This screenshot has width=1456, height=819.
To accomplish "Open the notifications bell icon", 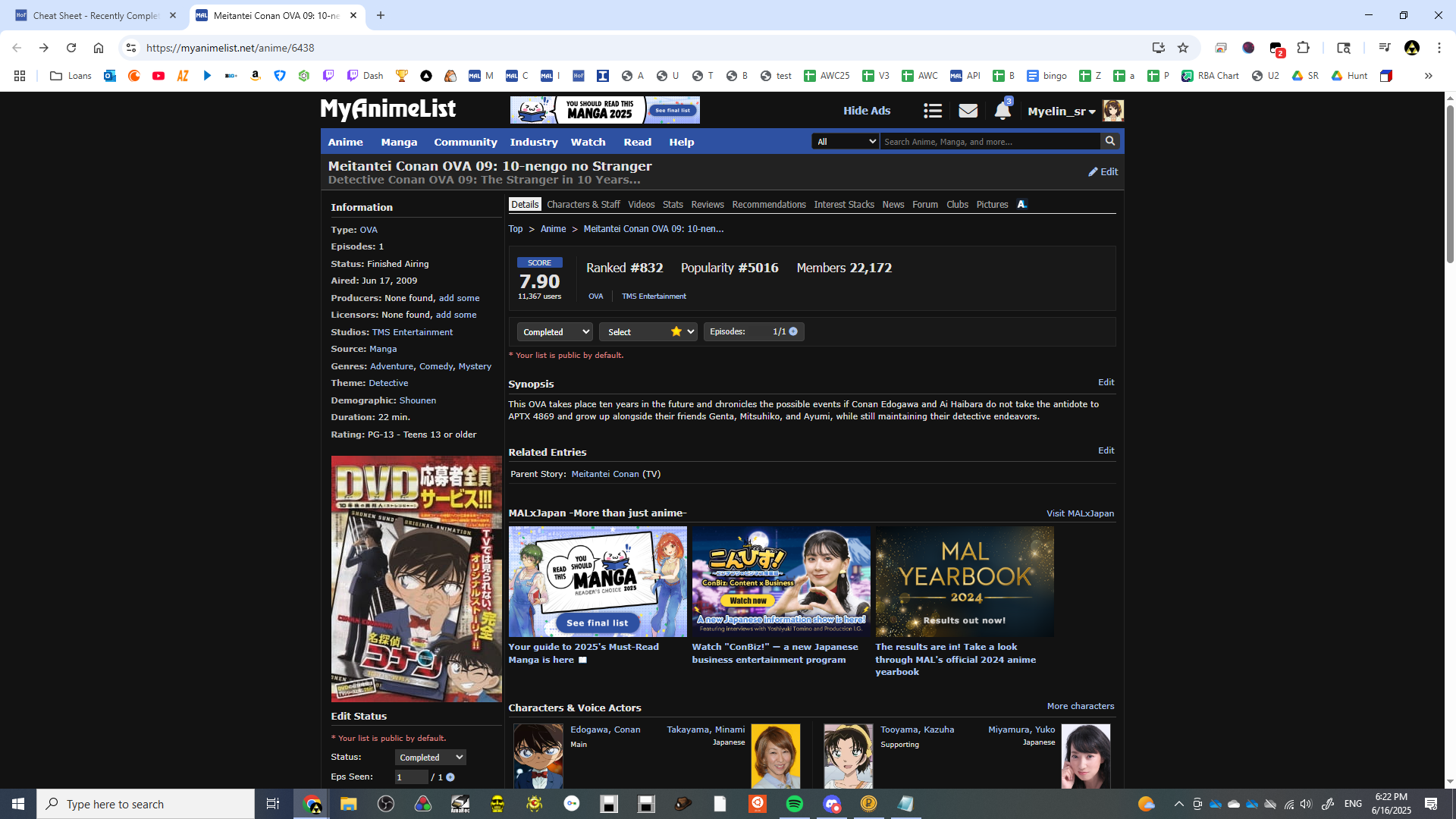I will [x=1002, y=111].
